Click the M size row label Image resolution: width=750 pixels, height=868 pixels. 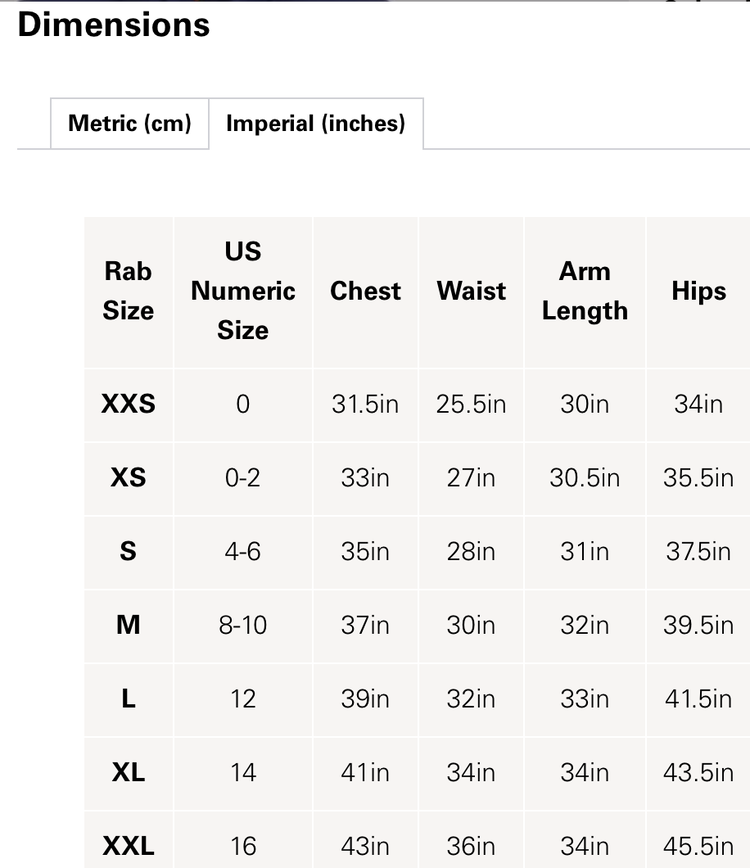pos(128,625)
